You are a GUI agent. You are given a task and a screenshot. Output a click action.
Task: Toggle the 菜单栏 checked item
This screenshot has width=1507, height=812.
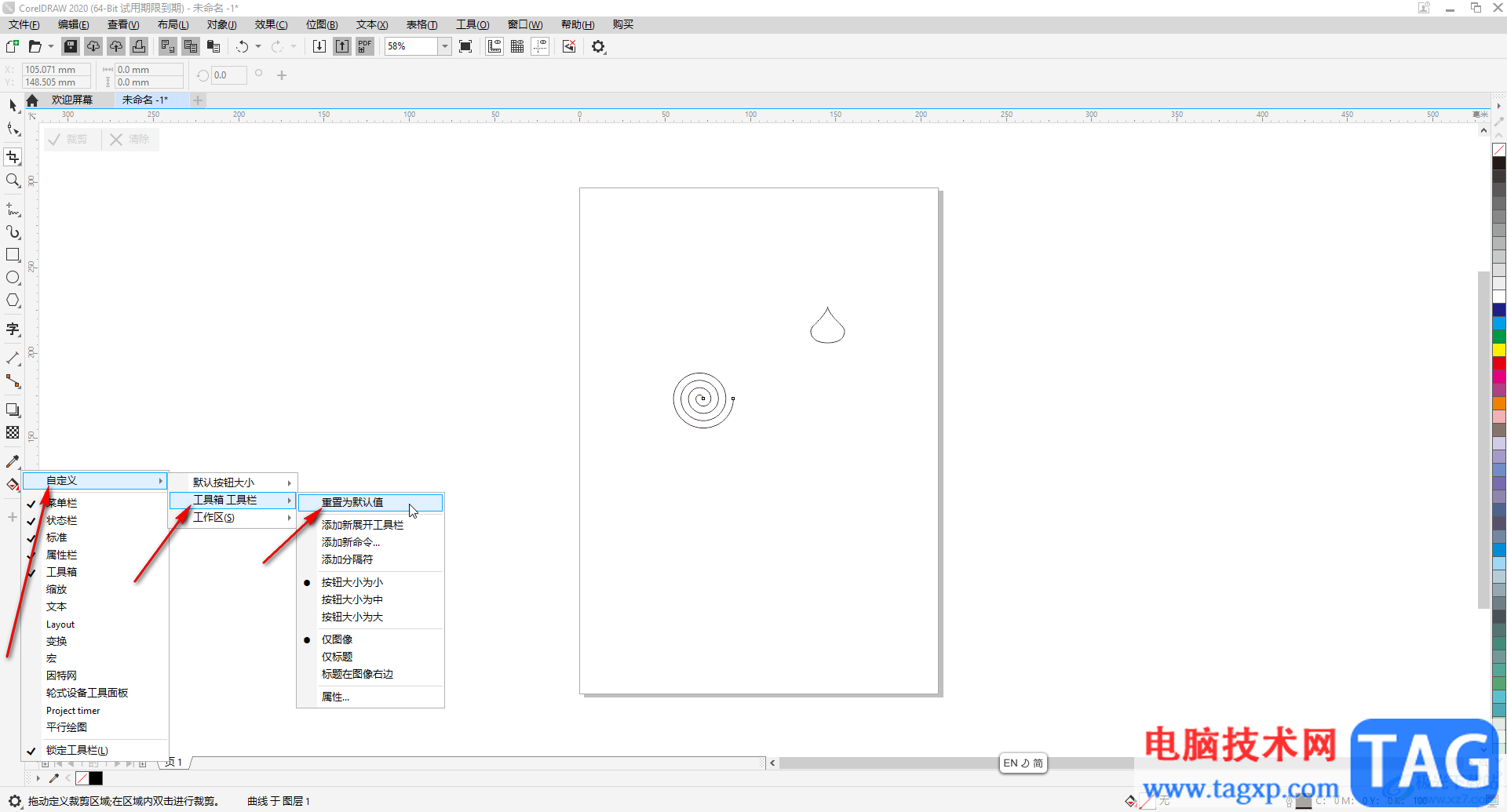click(95, 503)
